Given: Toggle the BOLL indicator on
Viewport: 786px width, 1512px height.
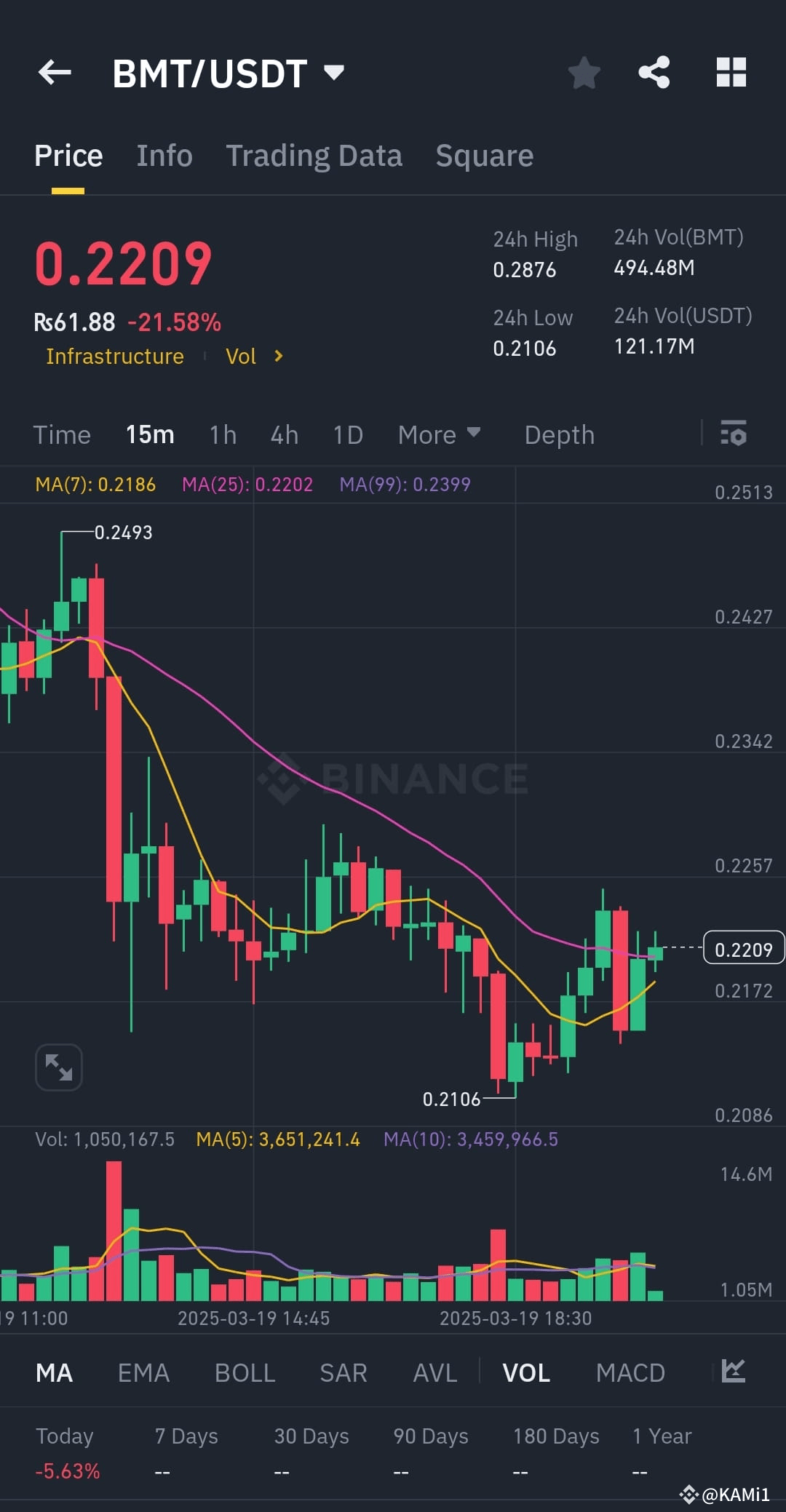Looking at the screenshot, I should tap(245, 1372).
